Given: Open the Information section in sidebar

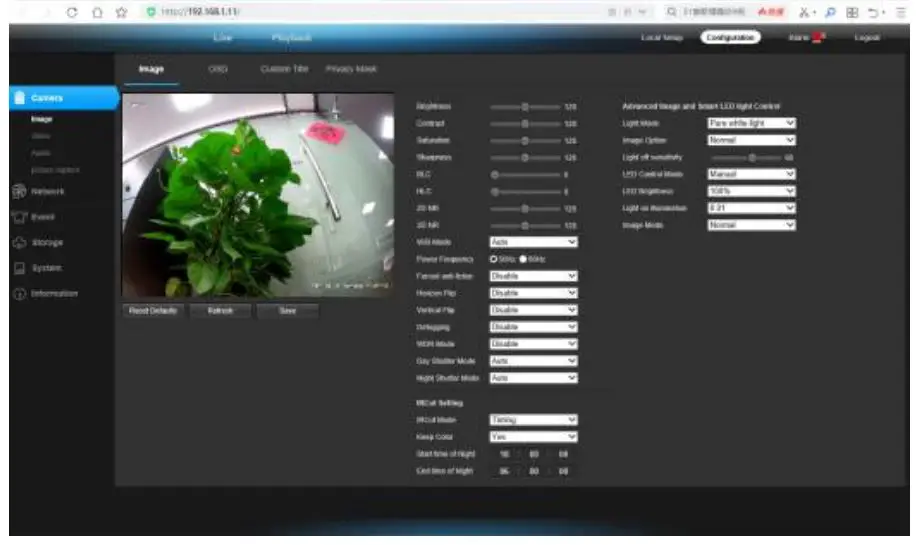Looking at the screenshot, I should tap(54, 294).
